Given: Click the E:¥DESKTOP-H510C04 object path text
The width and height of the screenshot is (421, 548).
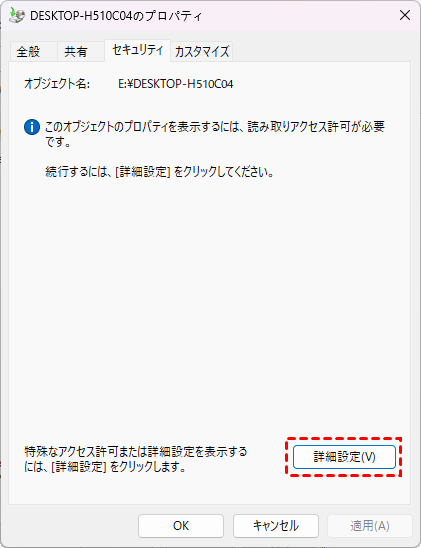Looking at the screenshot, I should click(175, 84).
